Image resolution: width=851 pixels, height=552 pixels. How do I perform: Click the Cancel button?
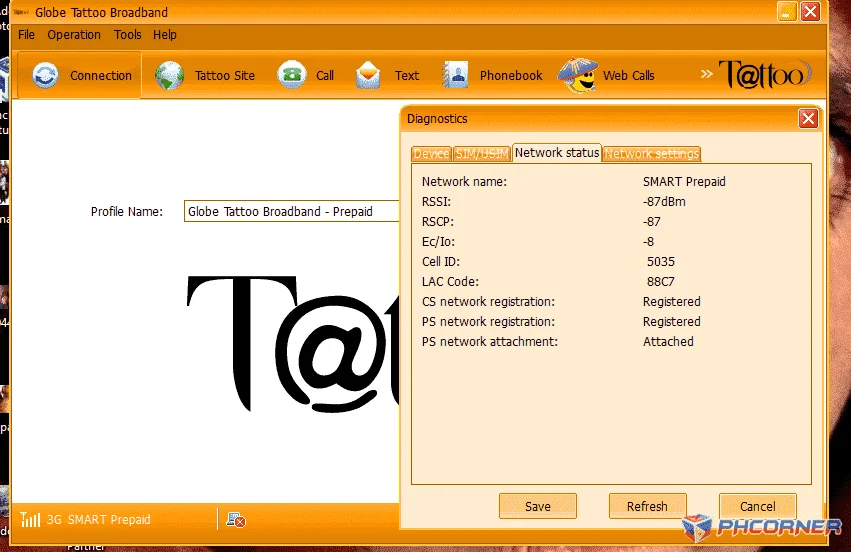point(758,506)
